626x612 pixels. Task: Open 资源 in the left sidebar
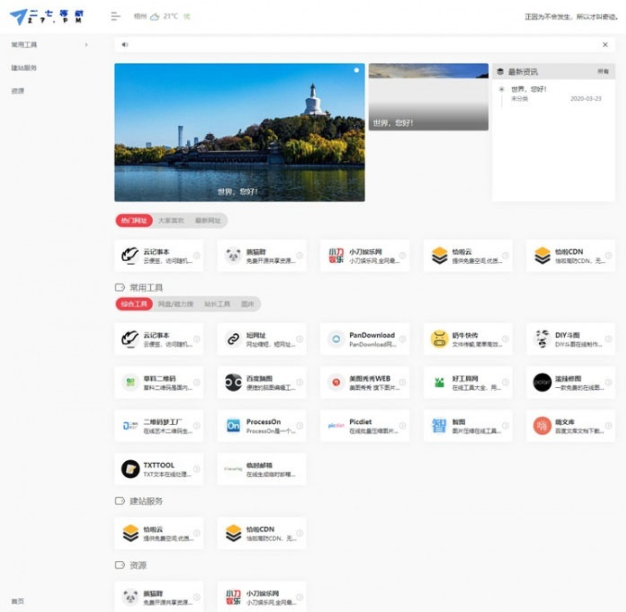click(x=18, y=91)
